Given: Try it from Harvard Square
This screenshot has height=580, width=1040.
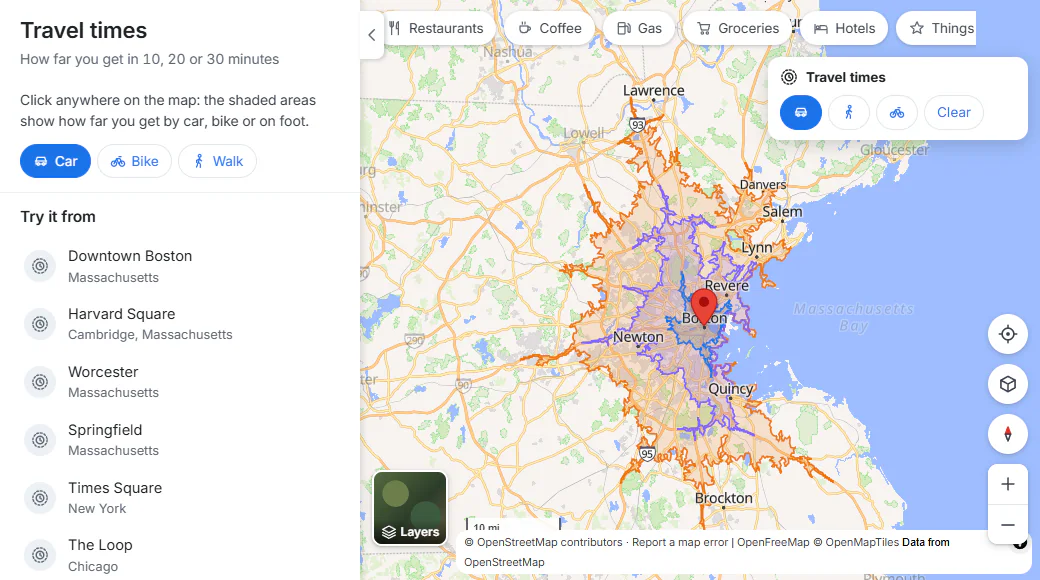Looking at the screenshot, I should click(x=180, y=324).
